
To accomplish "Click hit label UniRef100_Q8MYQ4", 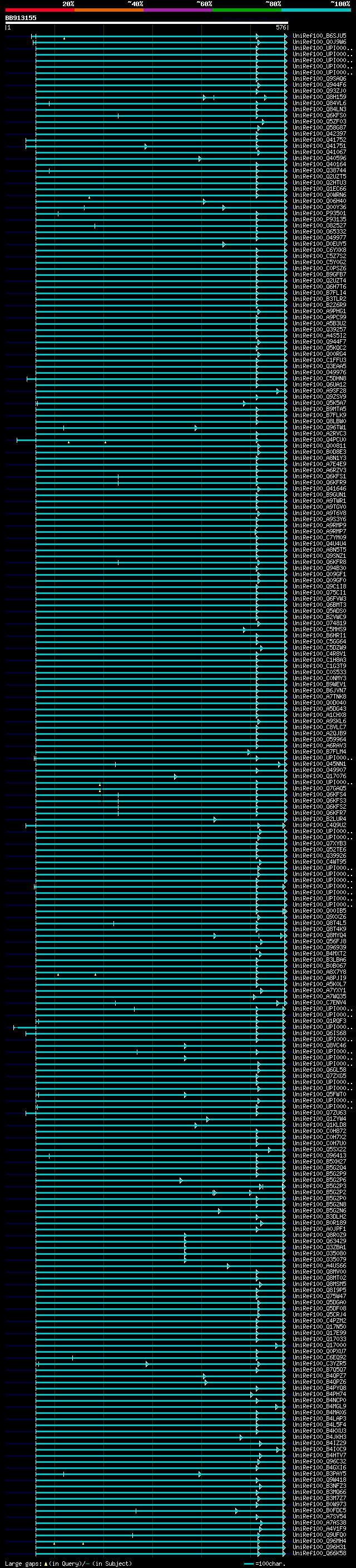I will 319,936.
